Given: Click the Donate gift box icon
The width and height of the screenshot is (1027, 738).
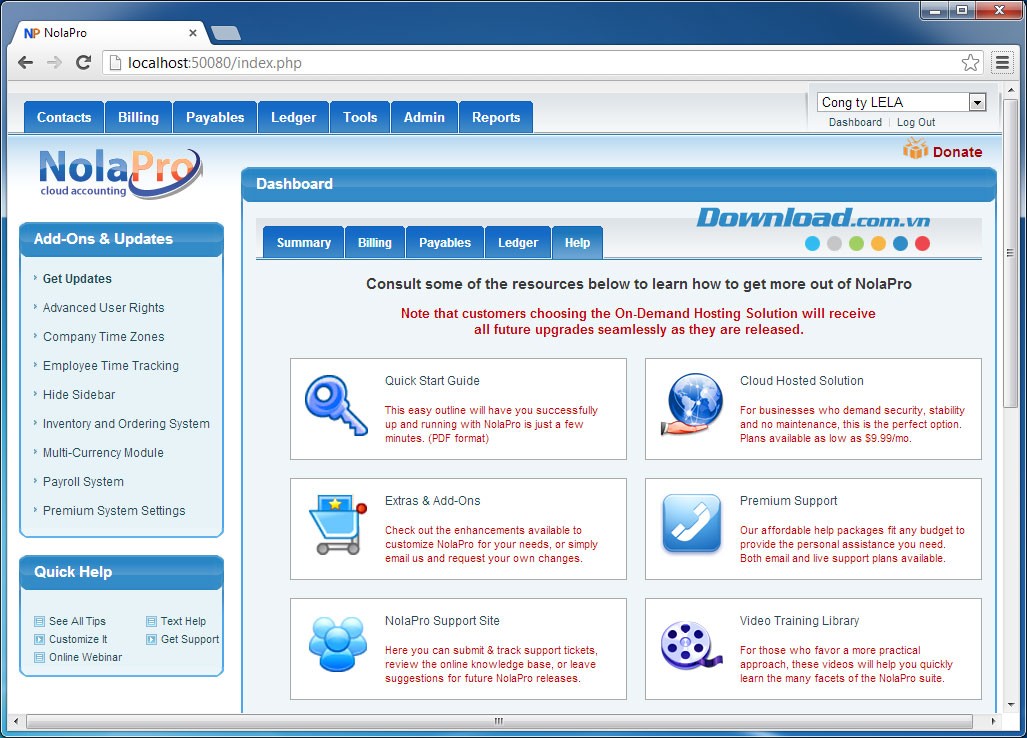Looking at the screenshot, I should click(x=915, y=150).
